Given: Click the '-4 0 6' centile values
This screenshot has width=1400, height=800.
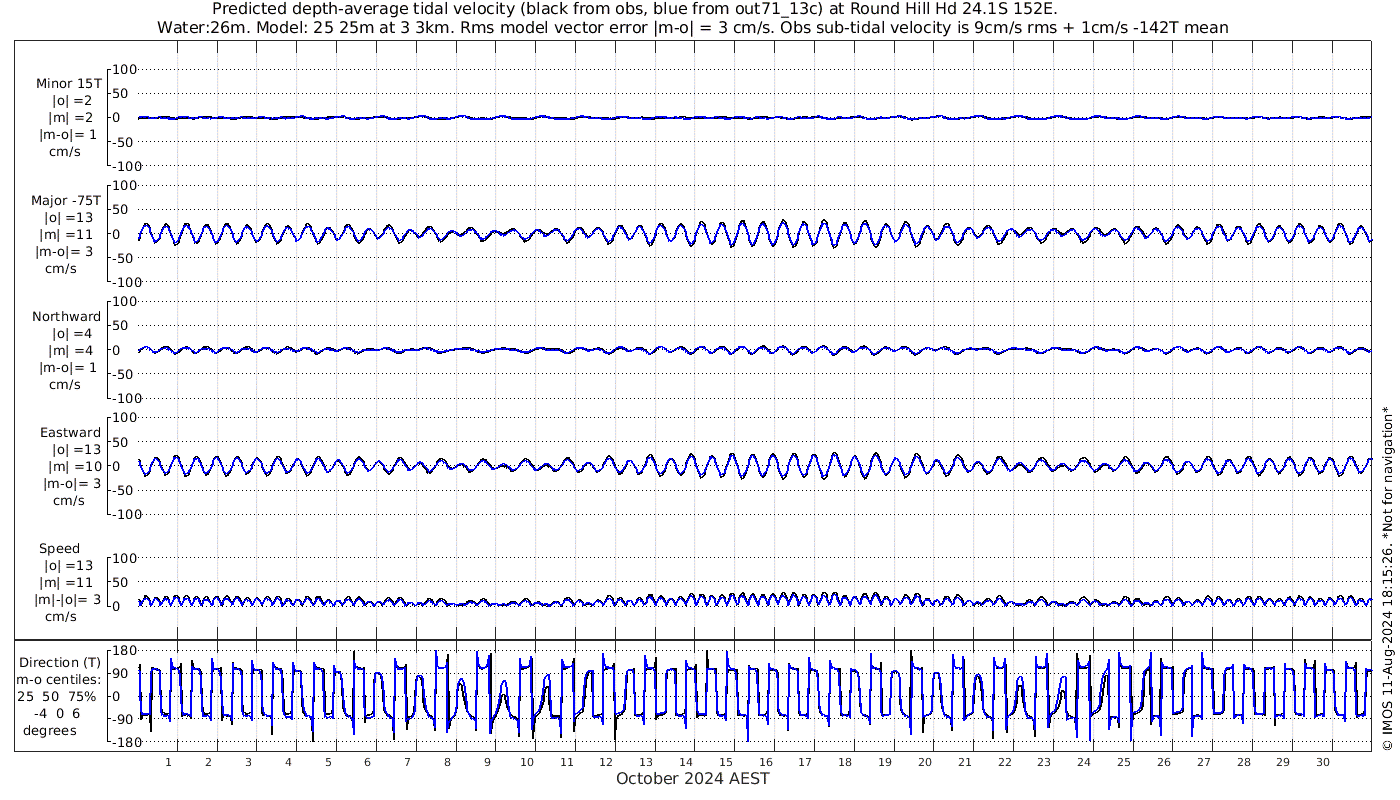Looking at the screenshot, I should [55, 714].
